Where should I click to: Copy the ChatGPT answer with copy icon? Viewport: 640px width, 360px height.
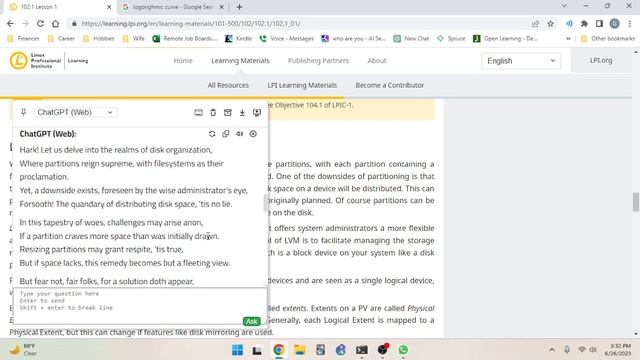226,134
